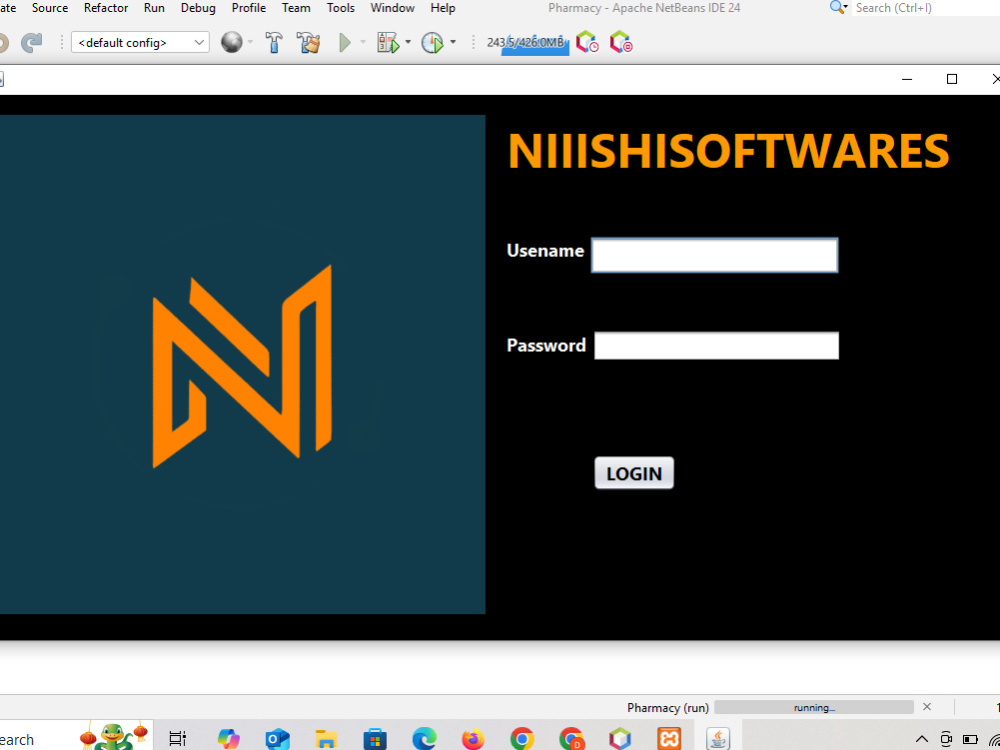Open Microsoft Edge from the taskbar

pyautogui.click(x=424, y=739)
